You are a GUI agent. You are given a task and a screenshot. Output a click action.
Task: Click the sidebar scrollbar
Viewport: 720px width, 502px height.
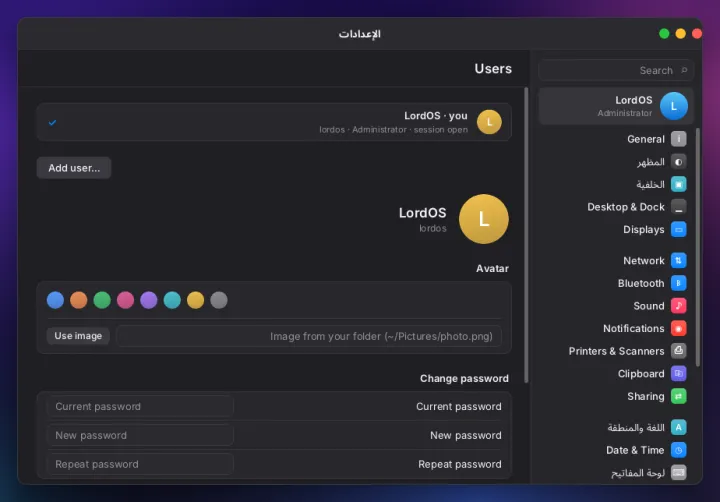pyautogui.click(x=698, y=247)
